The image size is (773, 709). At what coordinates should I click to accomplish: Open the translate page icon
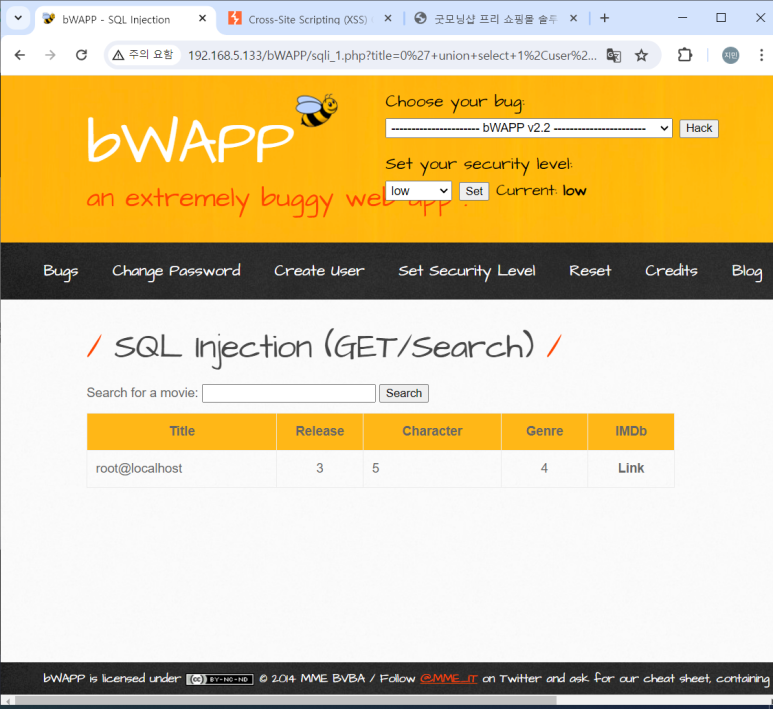point(614,55)
